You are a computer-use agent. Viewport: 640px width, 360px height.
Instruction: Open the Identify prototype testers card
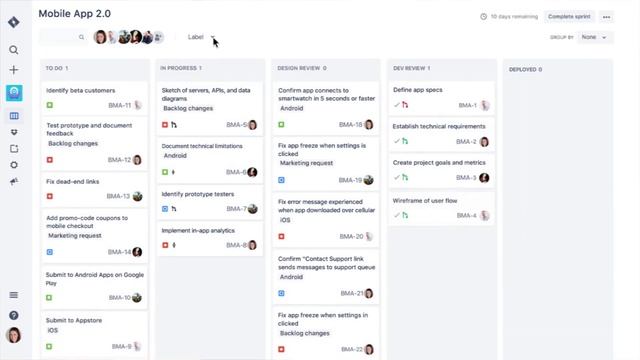pyautogui.click(x=210, y=202)
